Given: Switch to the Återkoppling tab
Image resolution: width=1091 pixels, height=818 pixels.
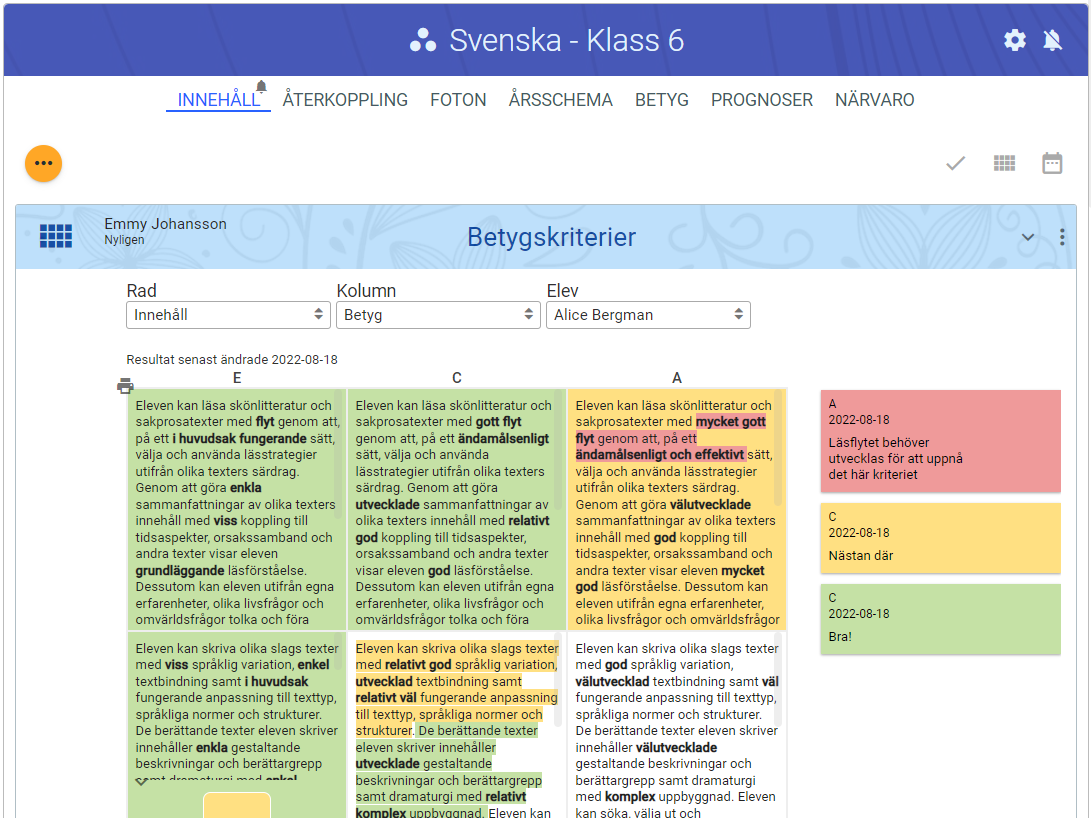Looking at the screenshot, I should click(x=345, y=100).
